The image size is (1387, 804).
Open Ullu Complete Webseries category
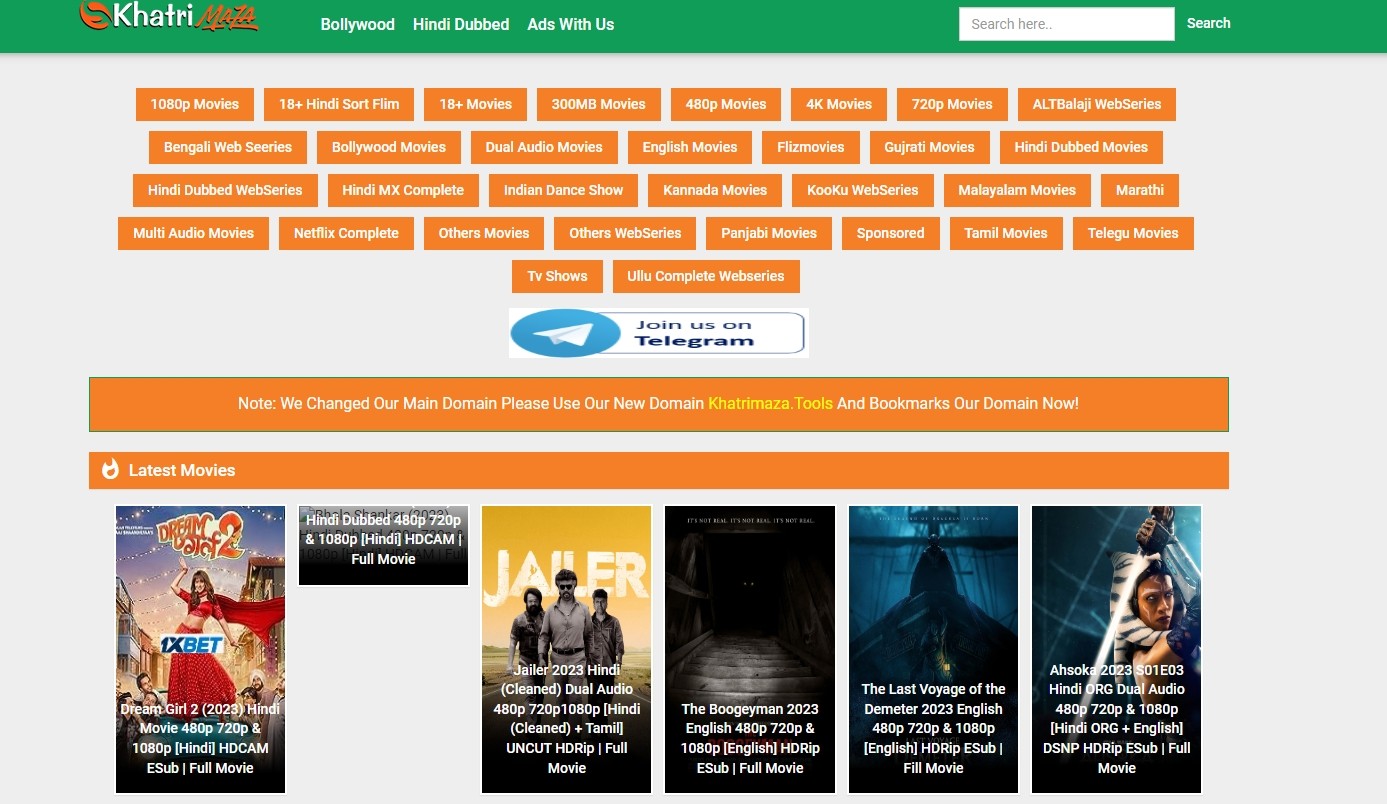pyautogui.click(x=706, y=276)
